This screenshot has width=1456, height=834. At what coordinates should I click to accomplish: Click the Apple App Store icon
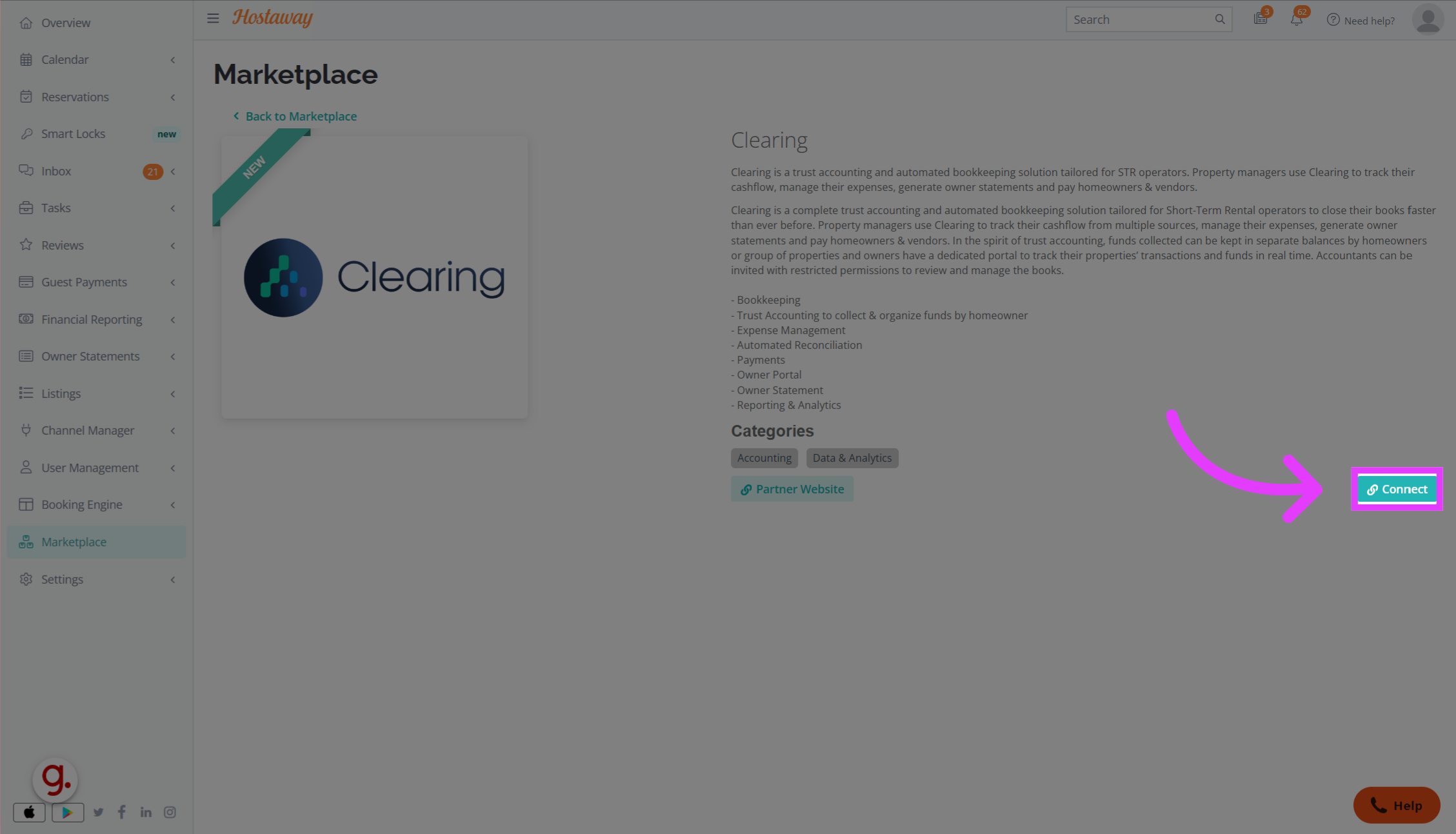[29, 812]
